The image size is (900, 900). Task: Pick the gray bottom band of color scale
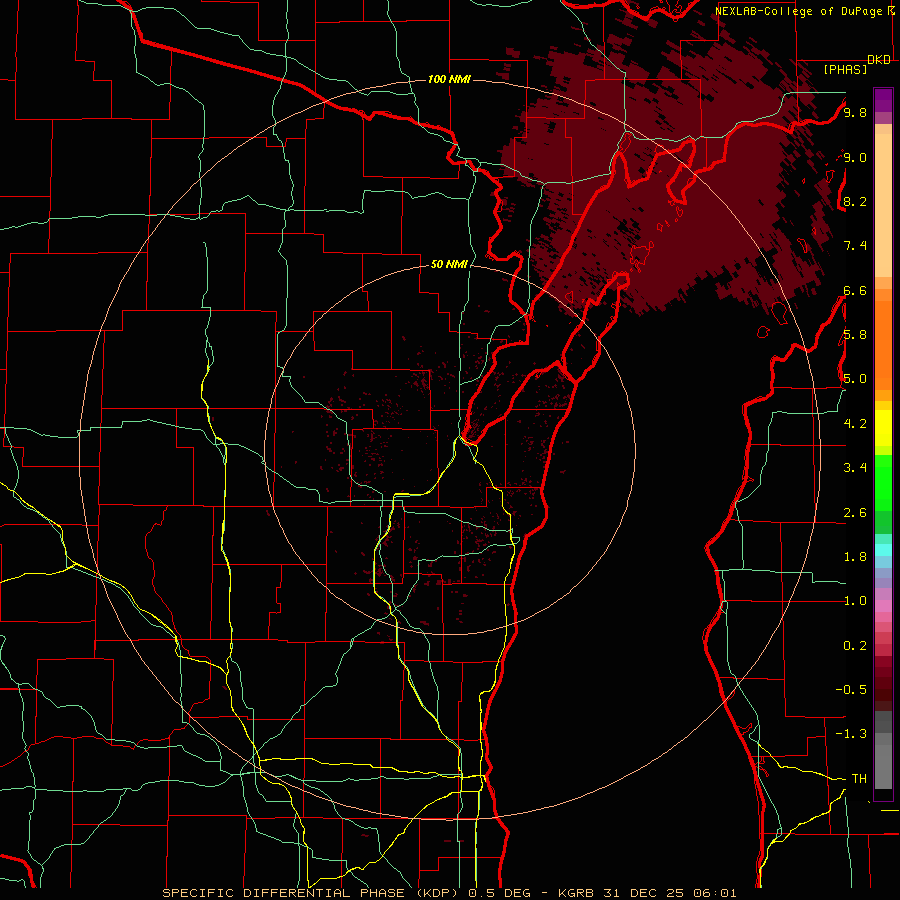883,749
